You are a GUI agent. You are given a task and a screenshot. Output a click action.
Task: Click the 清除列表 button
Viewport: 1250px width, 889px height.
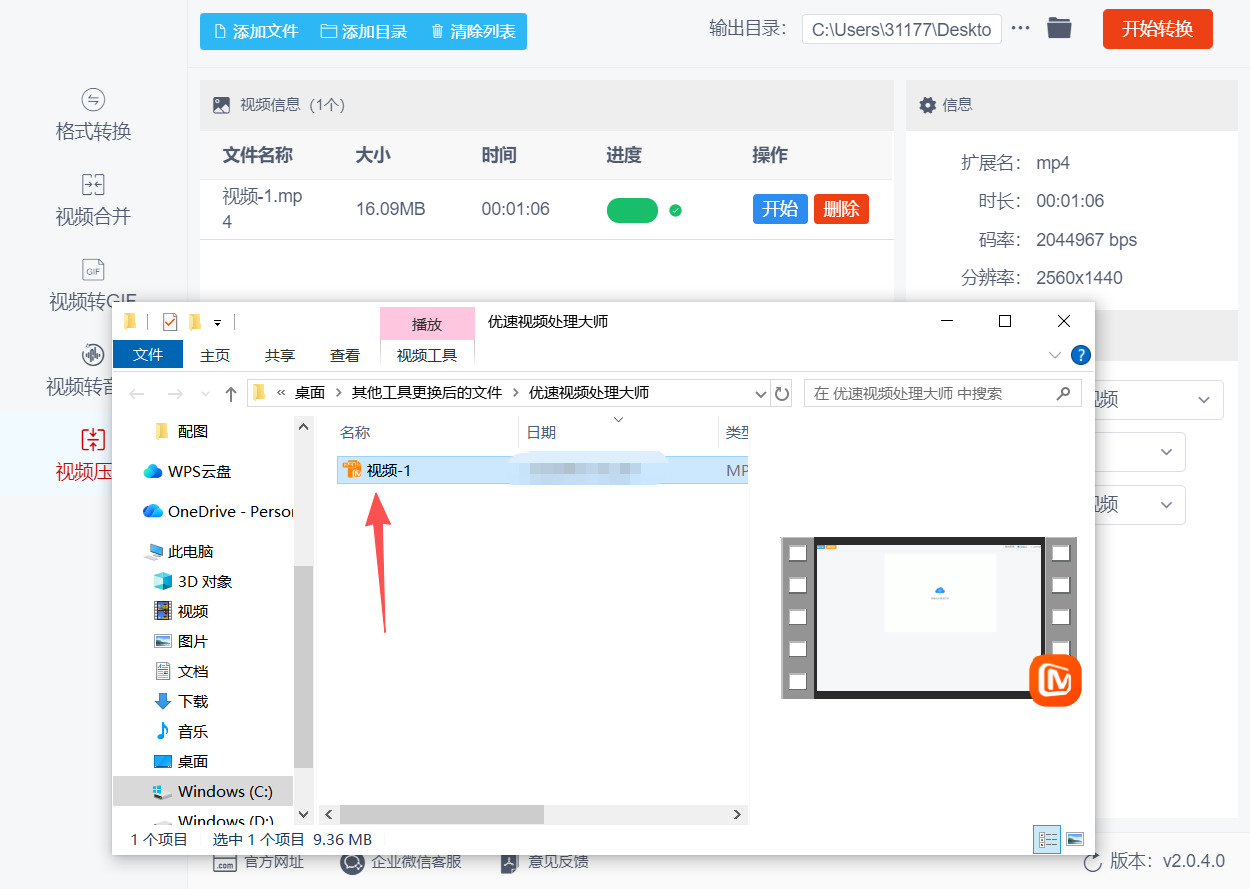point(472,31)
